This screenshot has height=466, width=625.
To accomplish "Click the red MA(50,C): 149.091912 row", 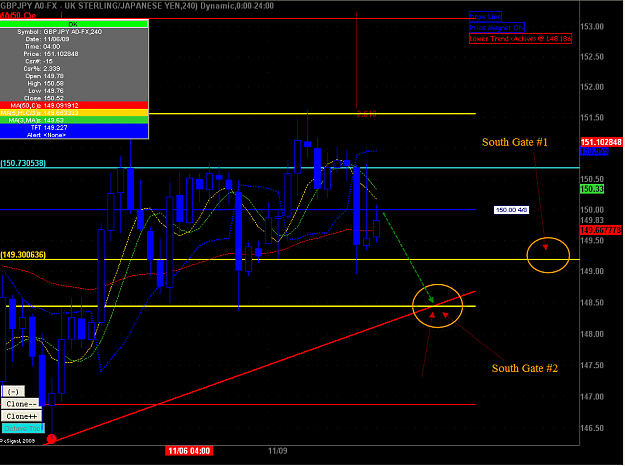I will pos(74,106).
